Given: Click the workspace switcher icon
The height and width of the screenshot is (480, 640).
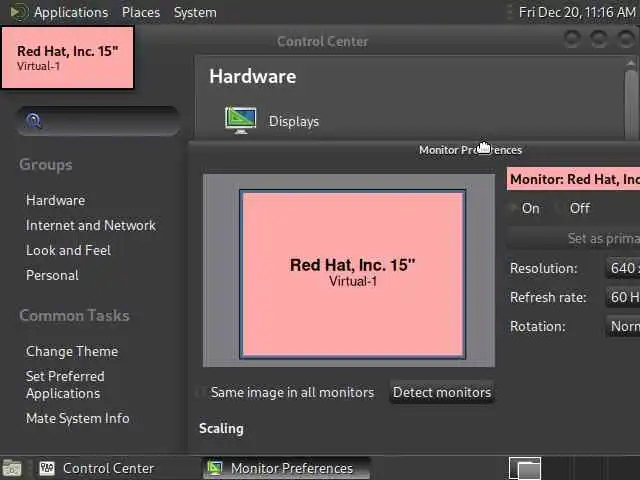Looking at the screenshot, I should (x=525, y=469).
